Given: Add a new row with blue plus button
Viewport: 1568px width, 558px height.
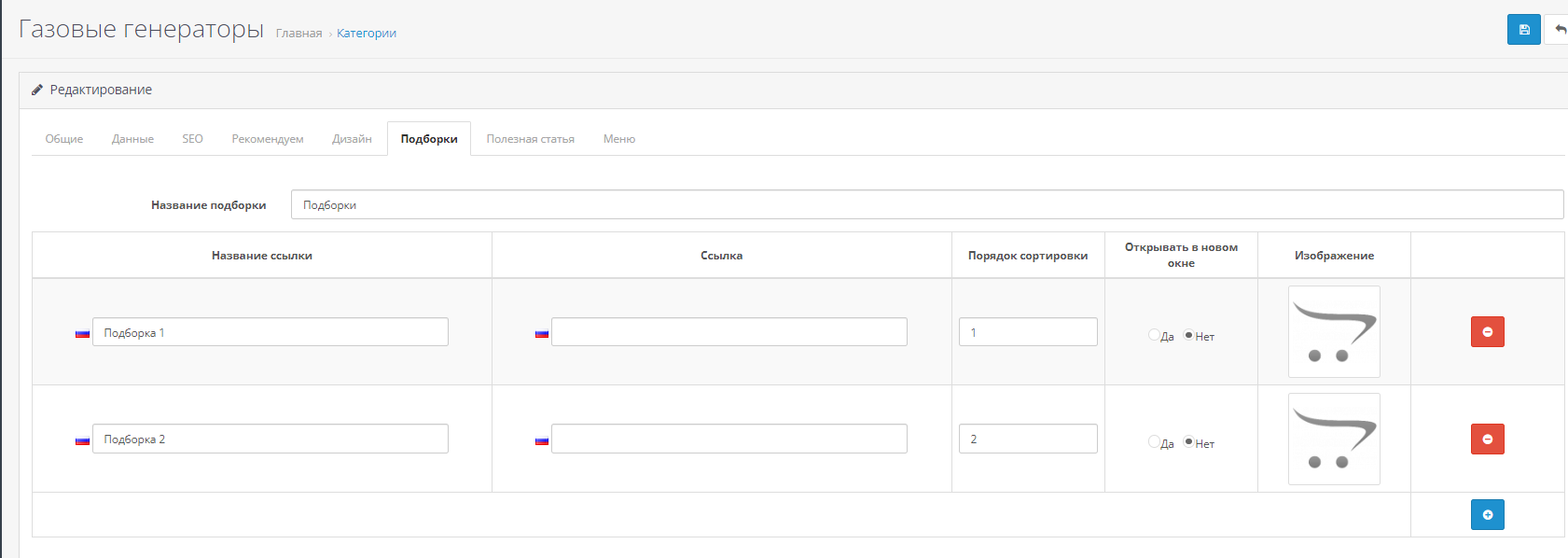Looking at the screenshot, I should (1487, 515).
